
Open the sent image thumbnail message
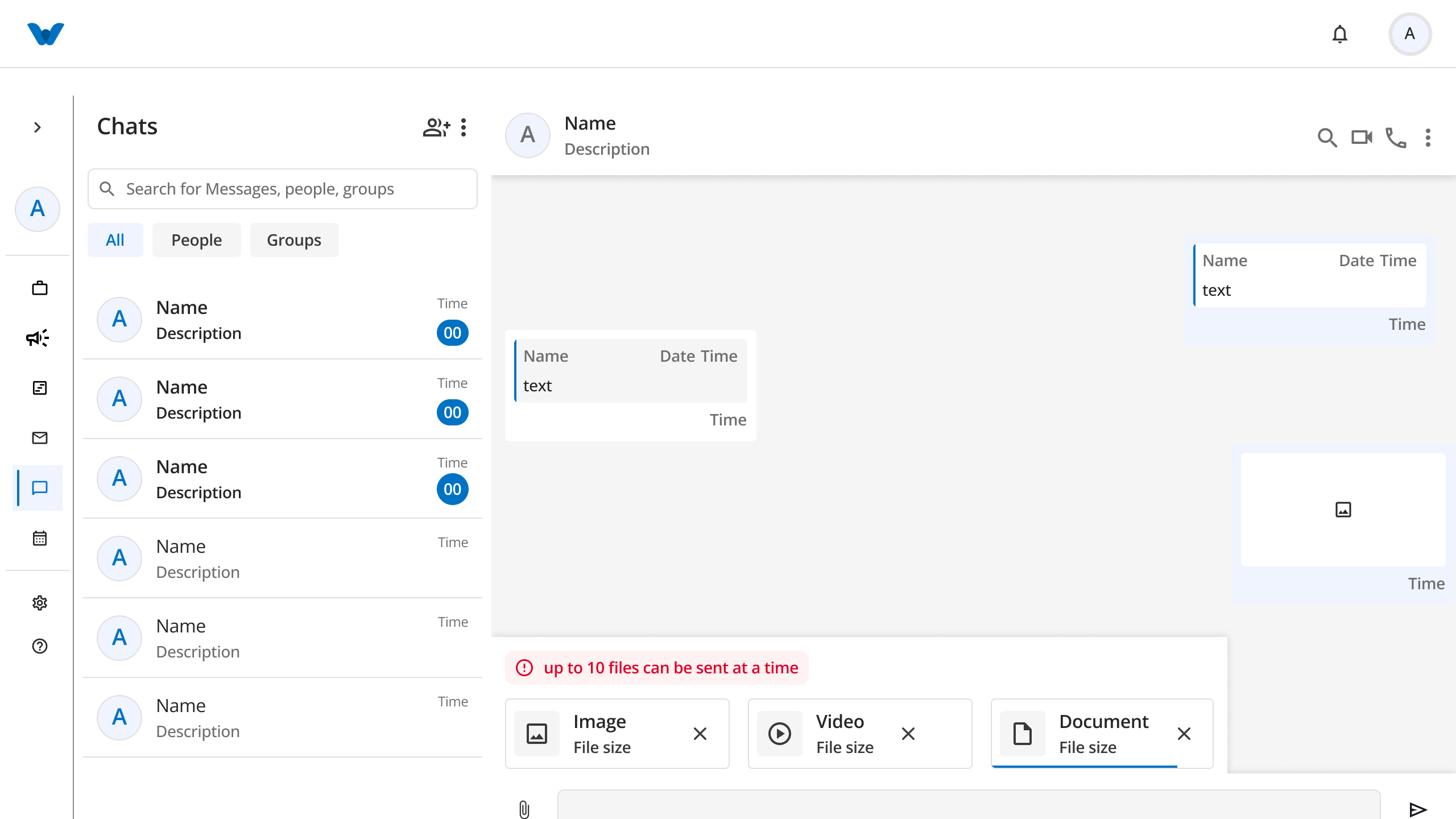(1343, 510)
